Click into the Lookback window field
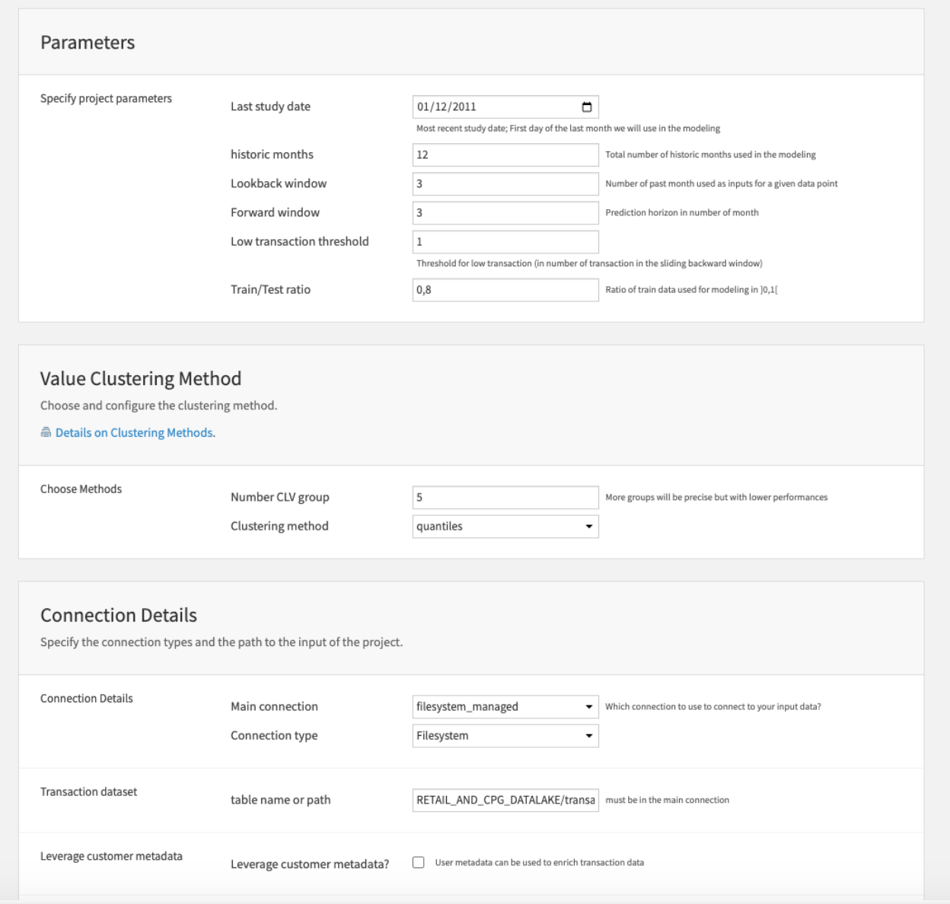Image resolution: width=950 pixels, height=904 pixels. point(505,184)
